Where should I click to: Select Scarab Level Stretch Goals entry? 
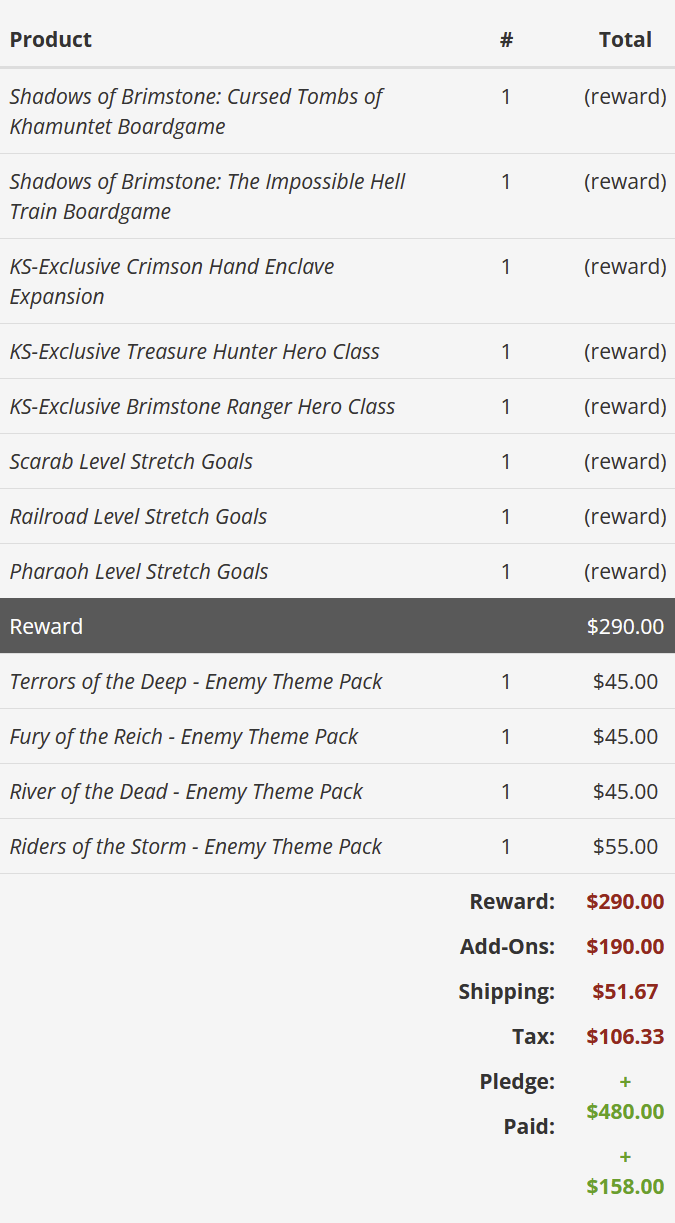coord(131,461)
